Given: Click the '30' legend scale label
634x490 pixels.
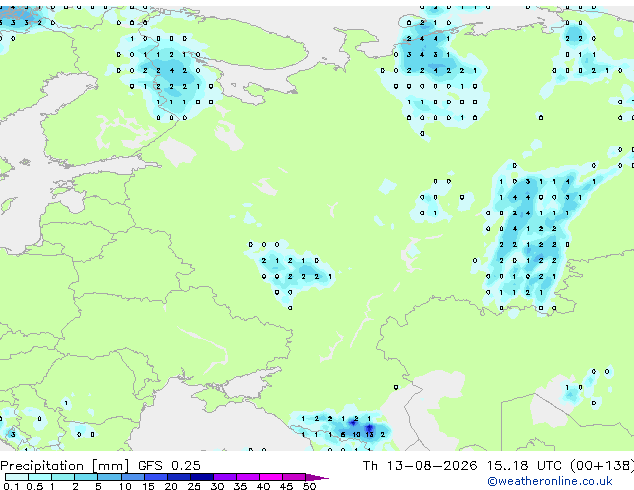Looking at the screenshot, I should (217, 486).
